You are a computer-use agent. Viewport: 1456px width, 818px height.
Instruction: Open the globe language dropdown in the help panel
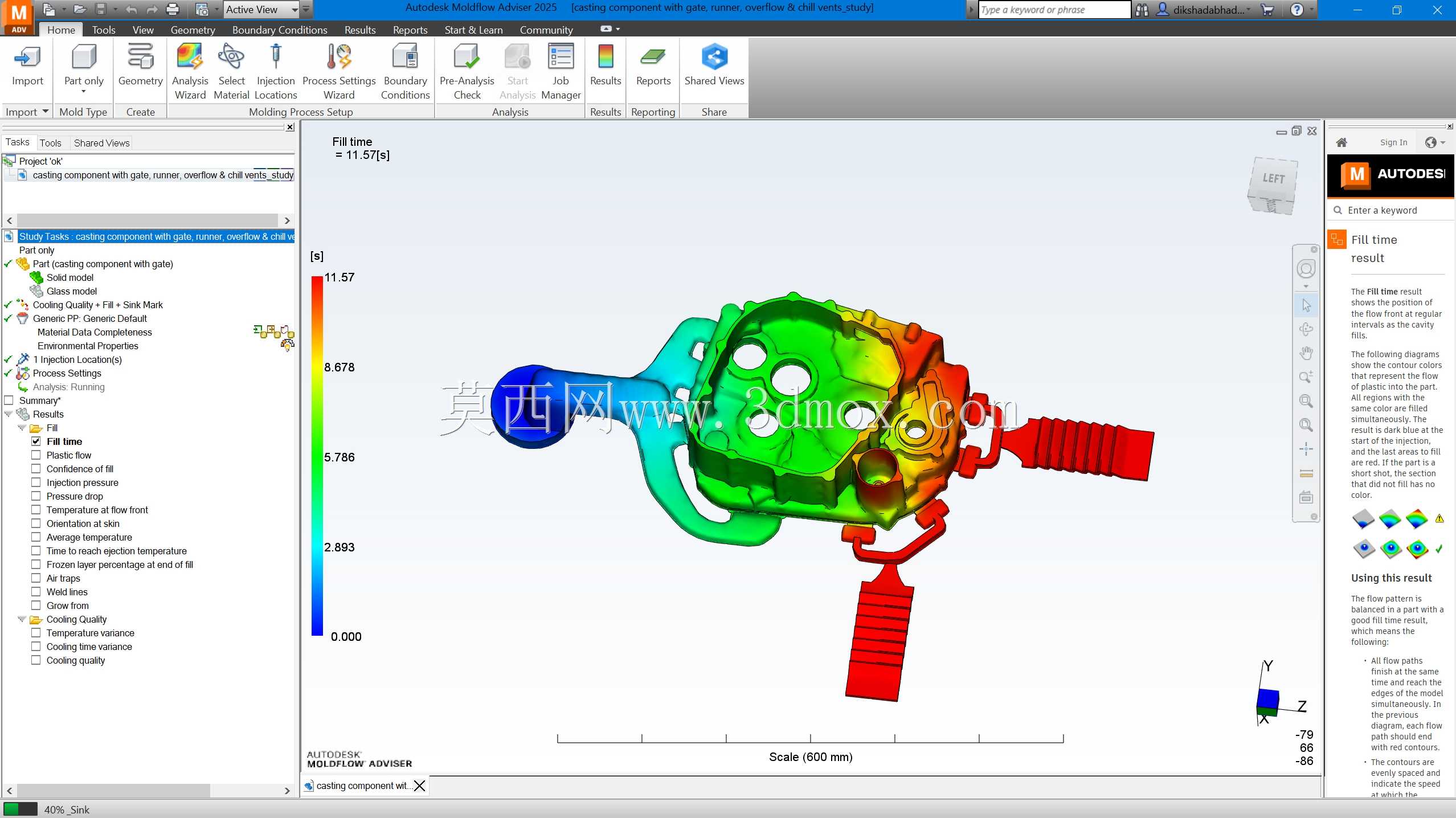pyautogui.click(x=1435, y=142)
